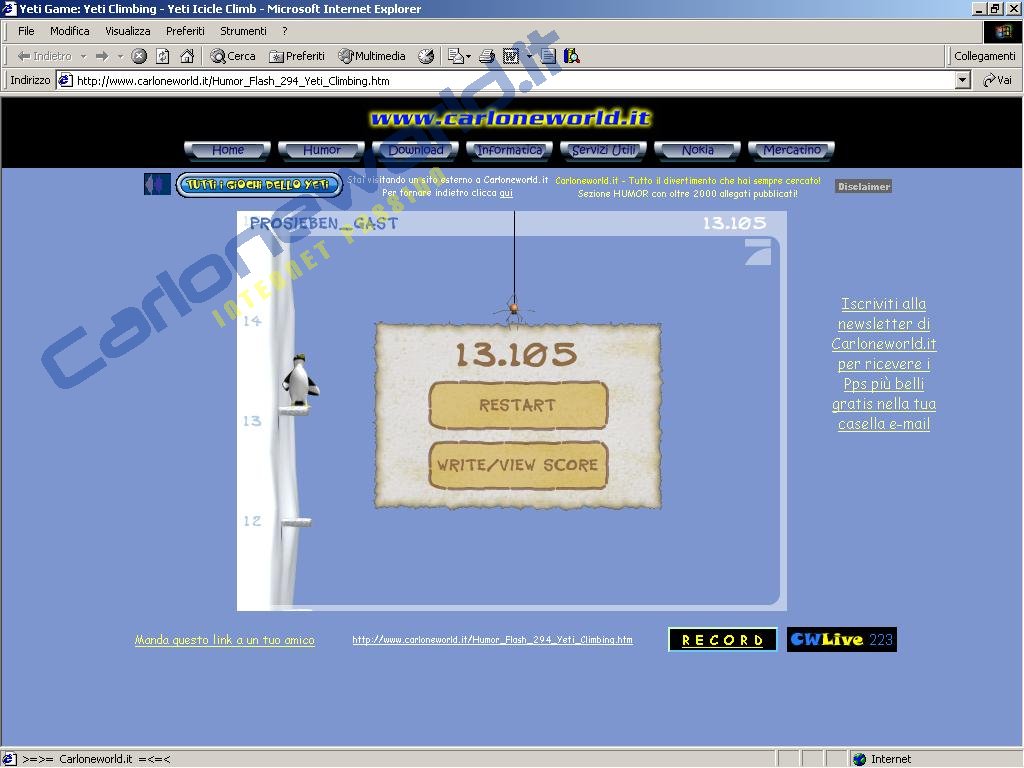This screenshot has width=1024, height=768.
Task: Click the Internet zone globe icon in status bar
Action: [859, 759]
